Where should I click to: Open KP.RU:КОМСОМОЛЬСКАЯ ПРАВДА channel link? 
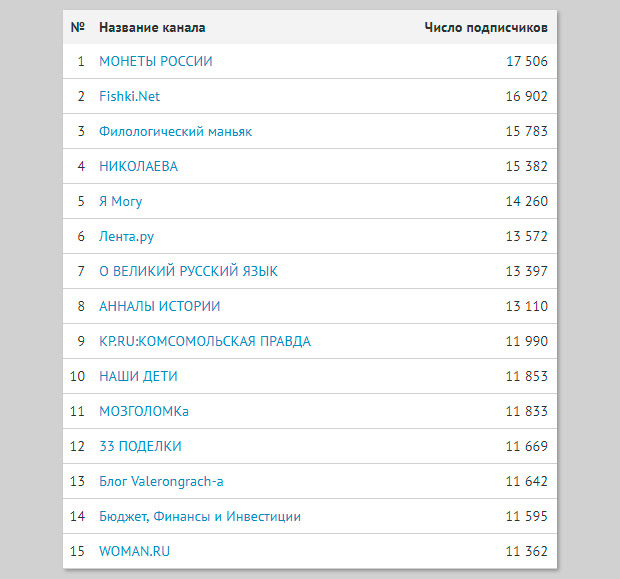click(204, 341)
